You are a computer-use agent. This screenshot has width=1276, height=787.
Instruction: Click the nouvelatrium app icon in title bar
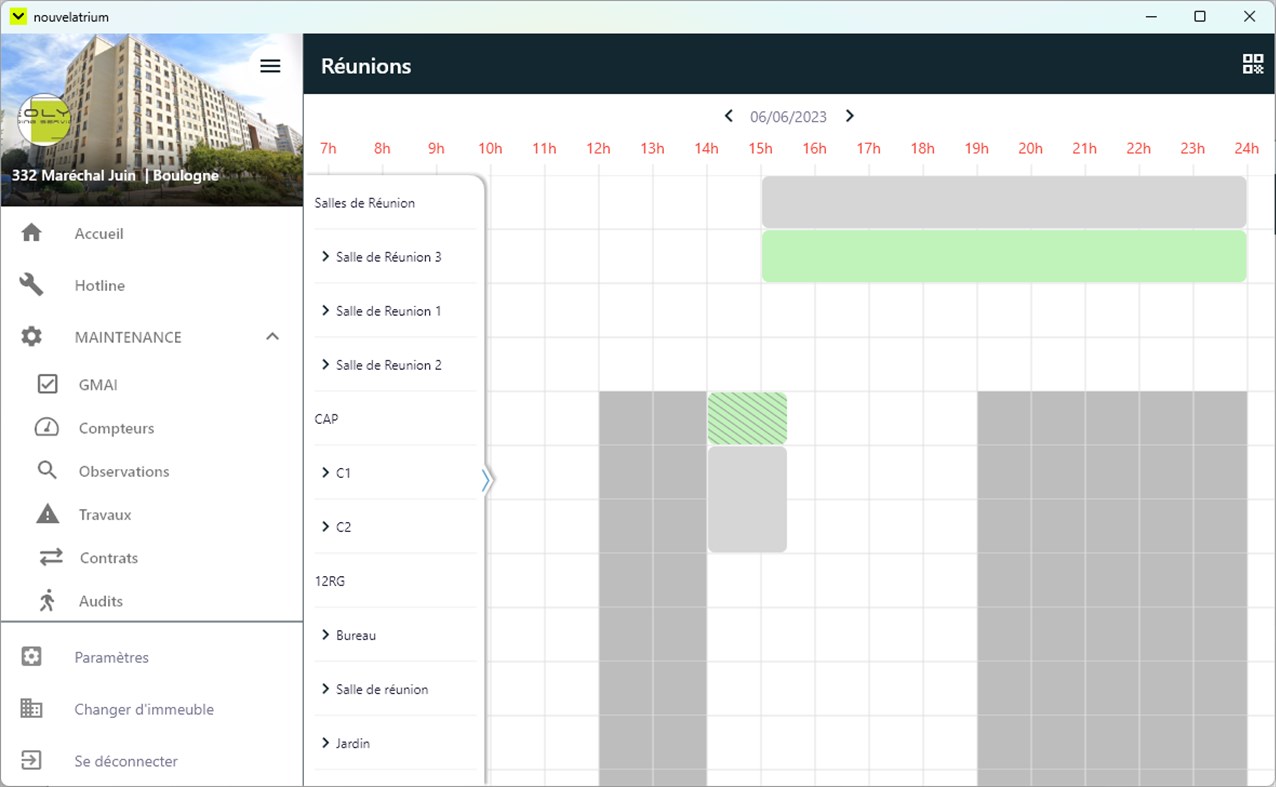17,16
